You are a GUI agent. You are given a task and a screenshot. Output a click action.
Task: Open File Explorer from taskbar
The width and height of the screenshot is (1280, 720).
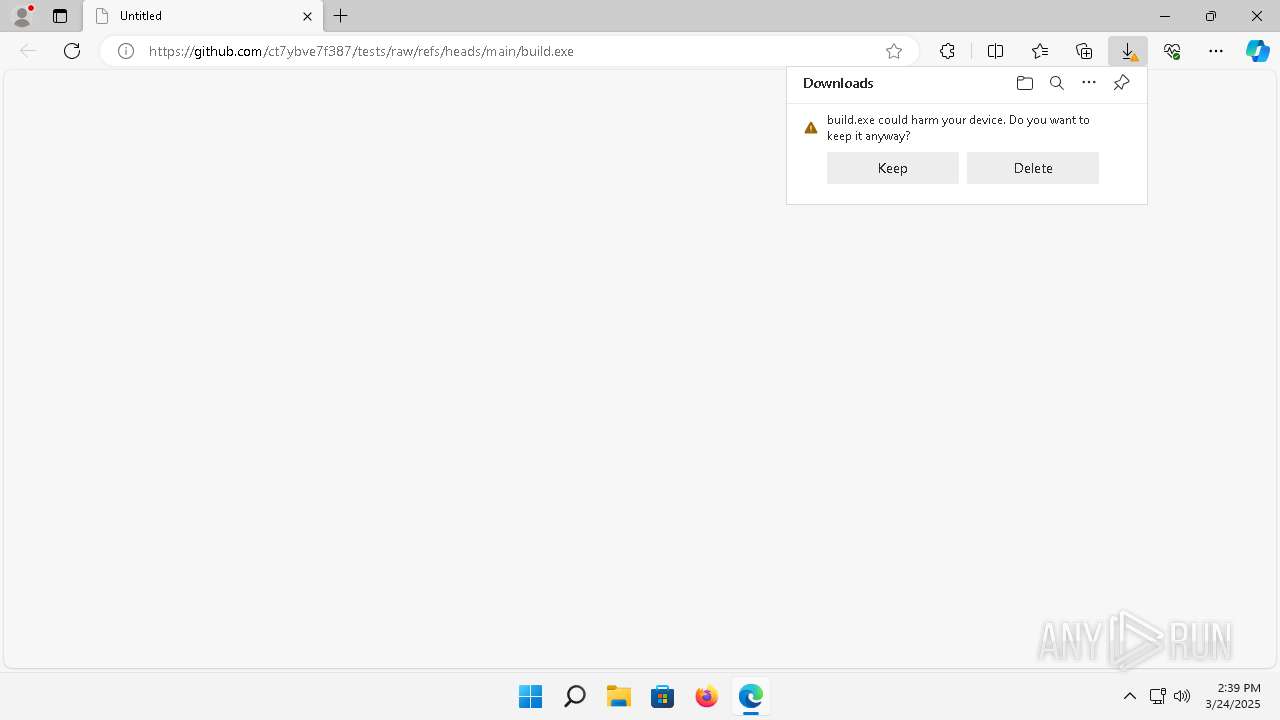point(619,696)
